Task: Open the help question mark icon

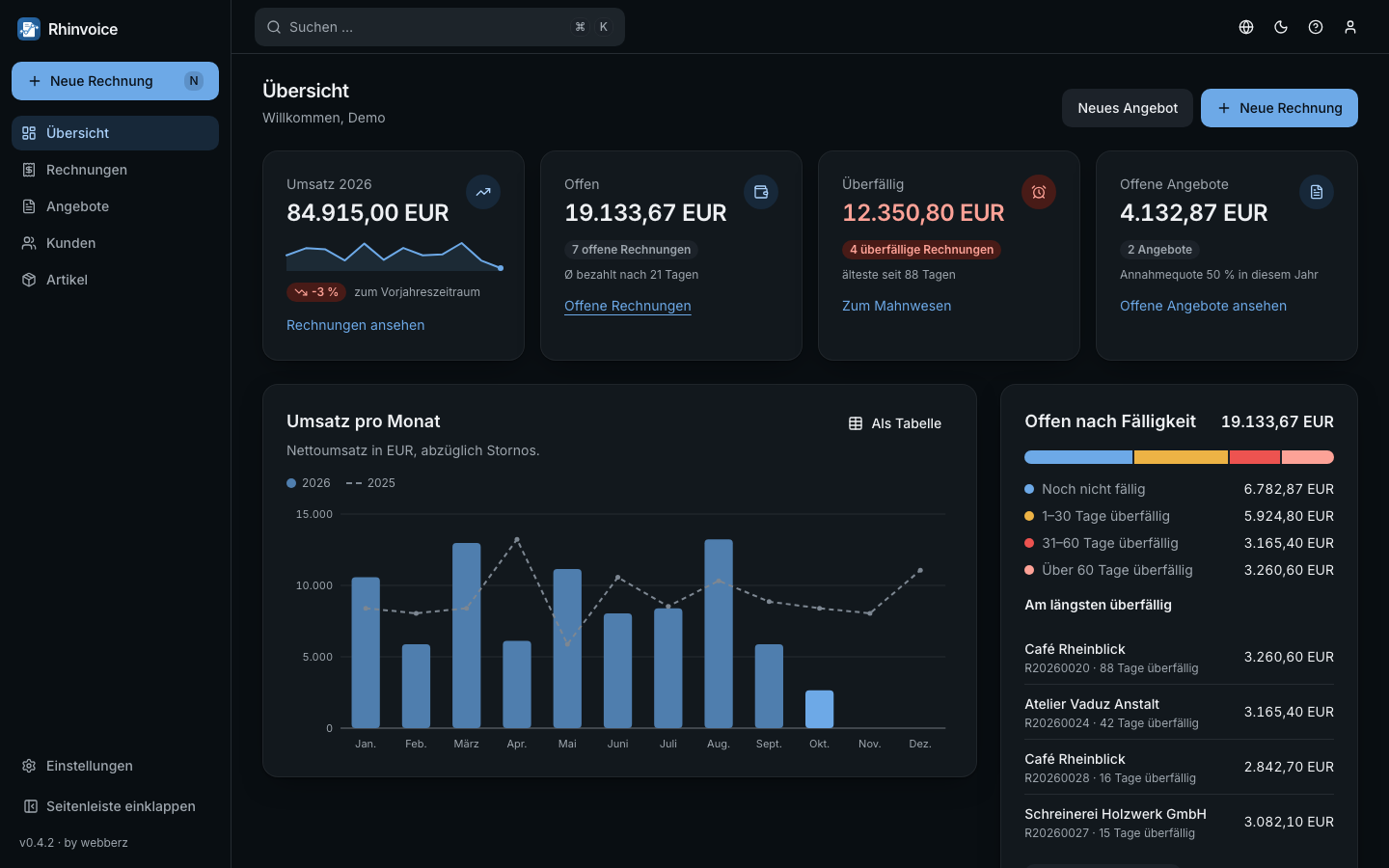Action: (1316, 27)
